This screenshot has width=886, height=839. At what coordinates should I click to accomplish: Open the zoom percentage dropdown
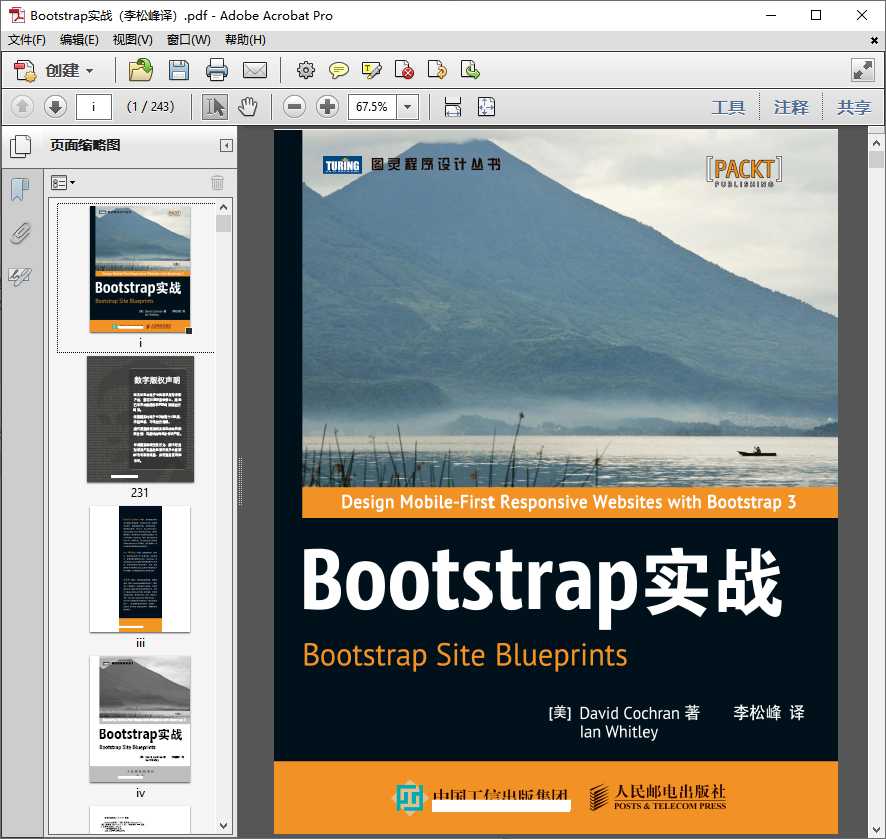(x=405, y=106)
